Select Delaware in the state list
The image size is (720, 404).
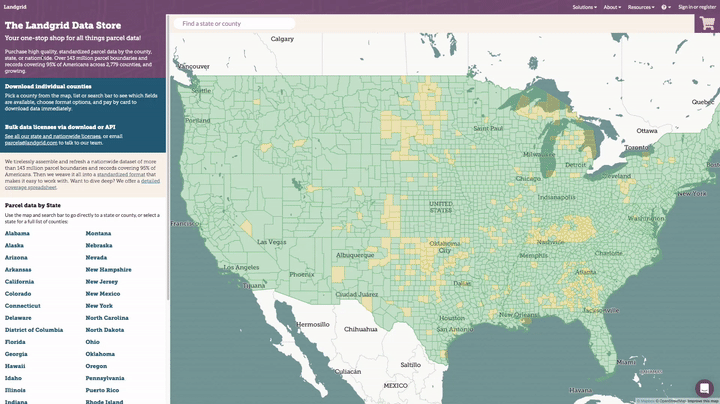tap(18, 318)
